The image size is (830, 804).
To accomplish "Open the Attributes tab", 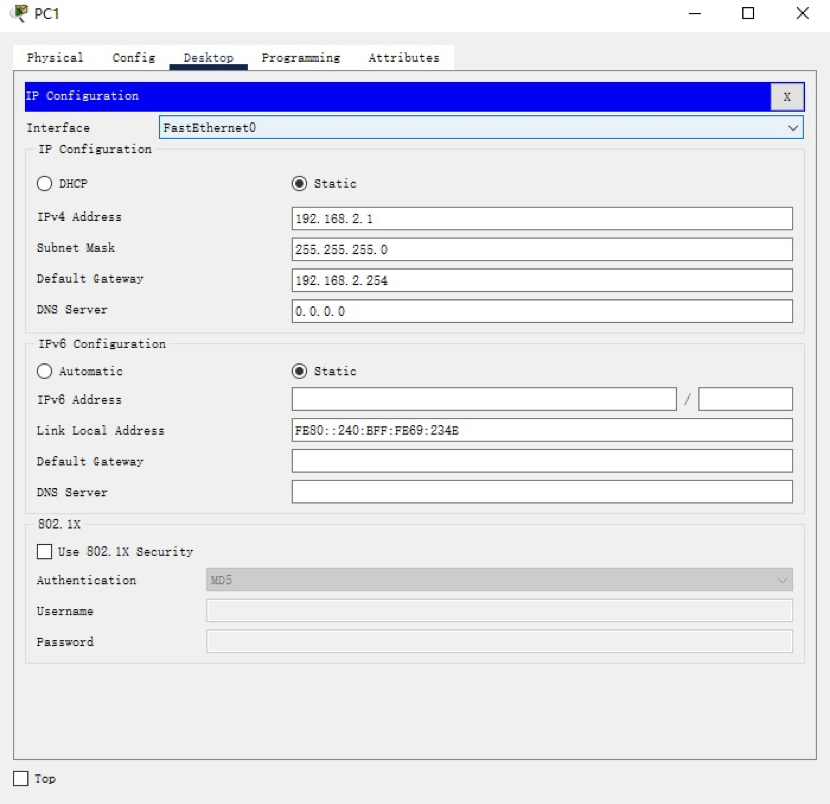I will (403, 58).
